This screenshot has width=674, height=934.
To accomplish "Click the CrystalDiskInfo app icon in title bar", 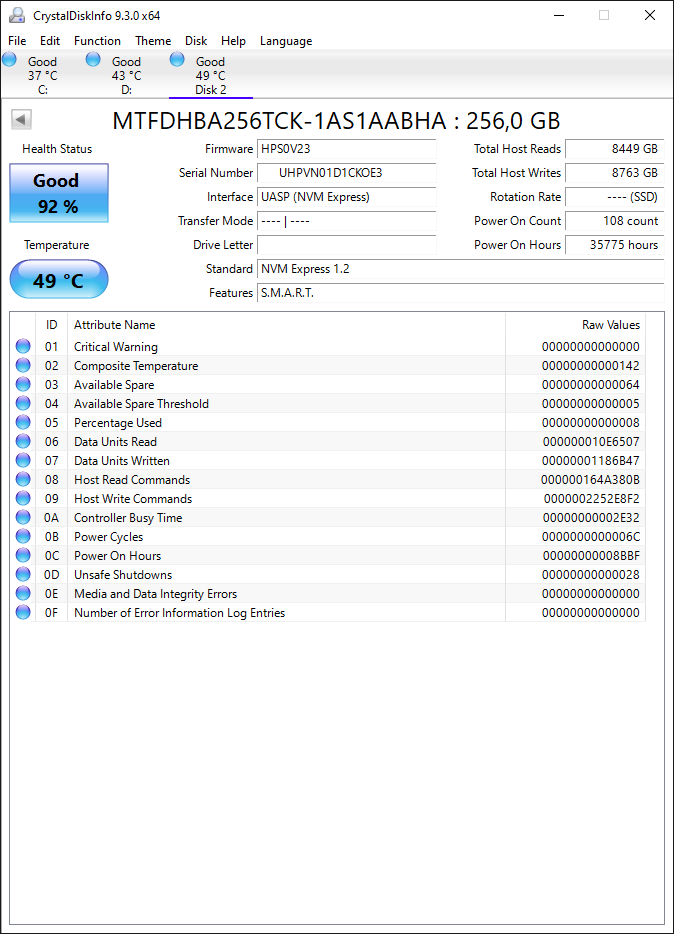I will (17, 15).
